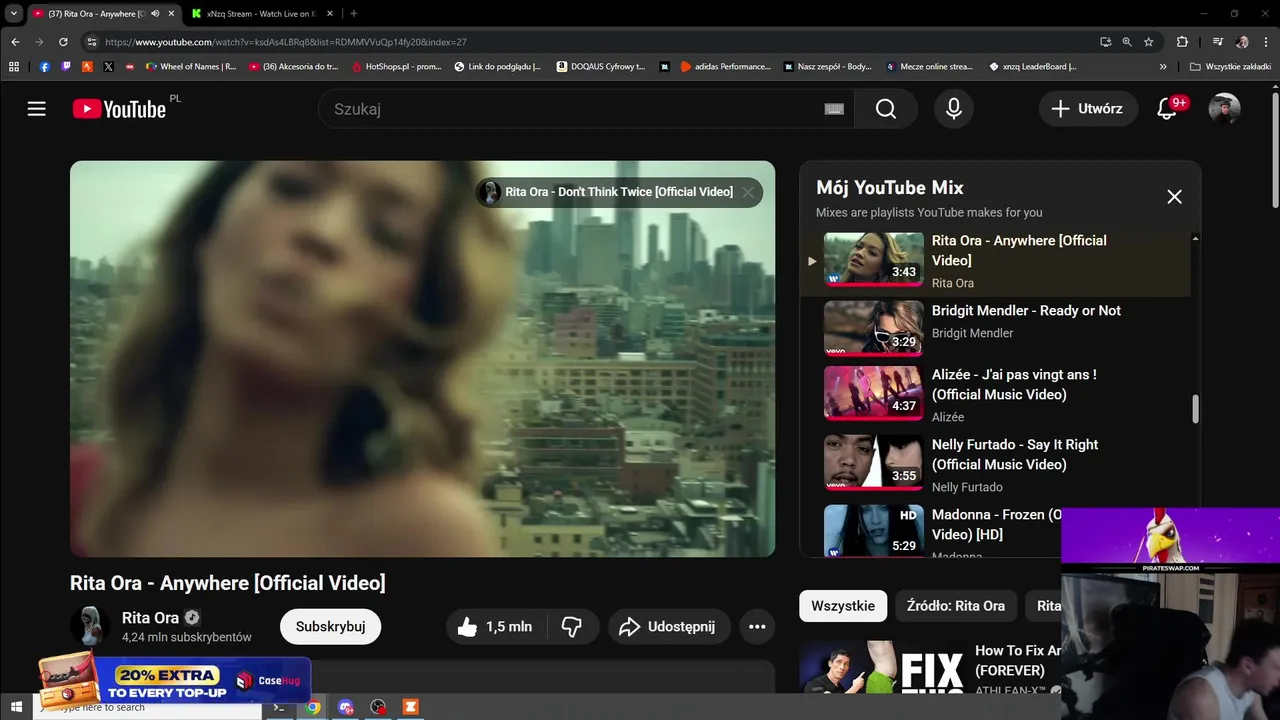Open Mecze online stream bookmark

tap(929, 67)
